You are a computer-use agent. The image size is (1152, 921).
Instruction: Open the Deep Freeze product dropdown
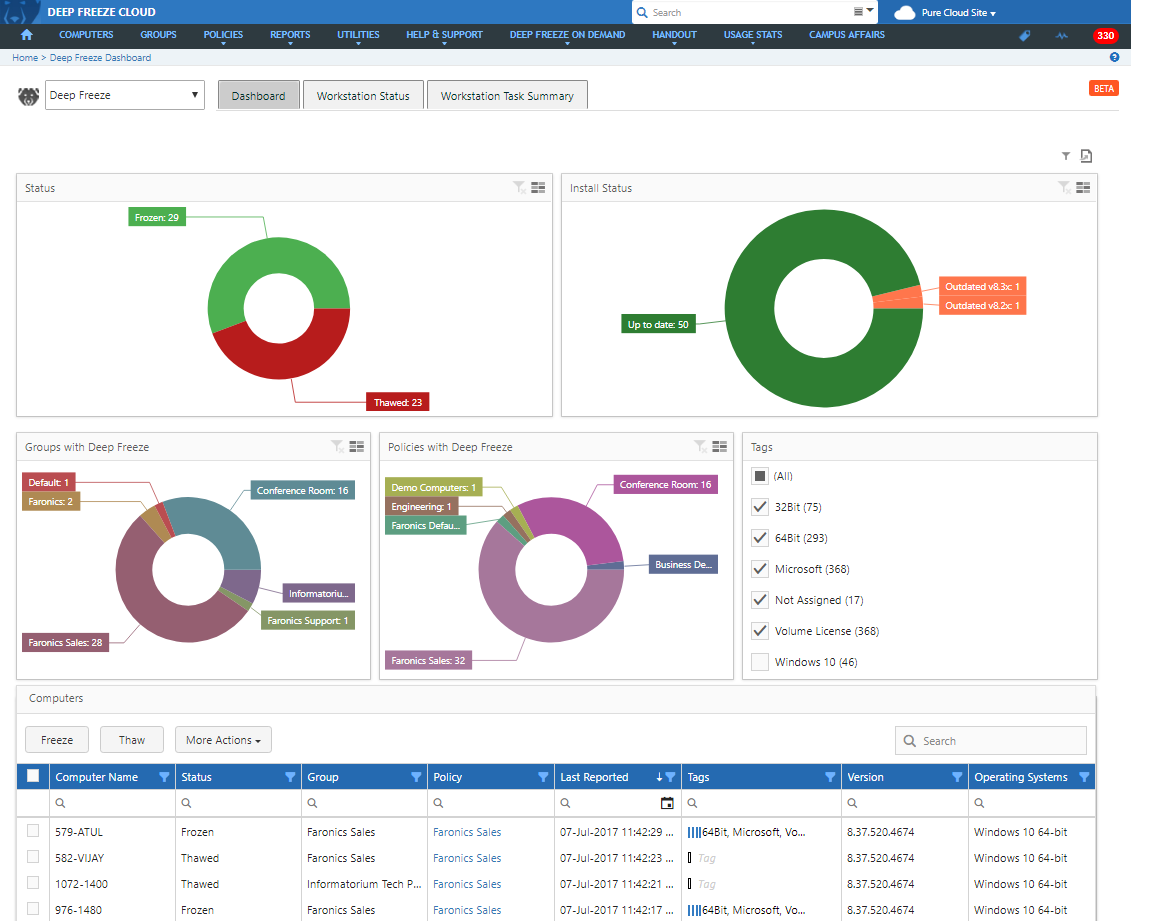[125, 96]
